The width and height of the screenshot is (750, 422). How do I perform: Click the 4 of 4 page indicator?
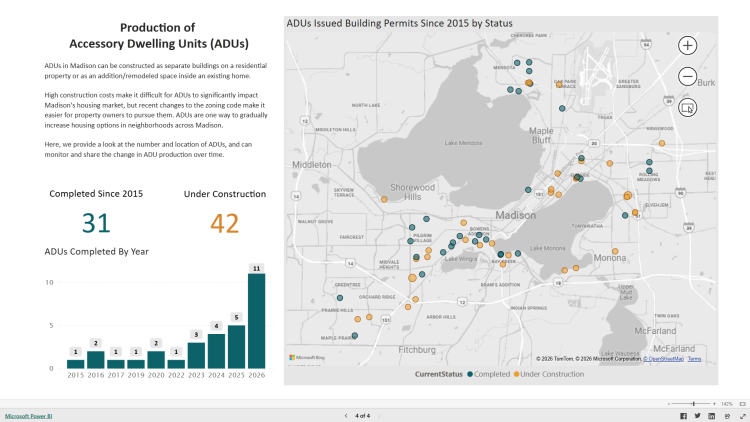[x=363, y=416]
